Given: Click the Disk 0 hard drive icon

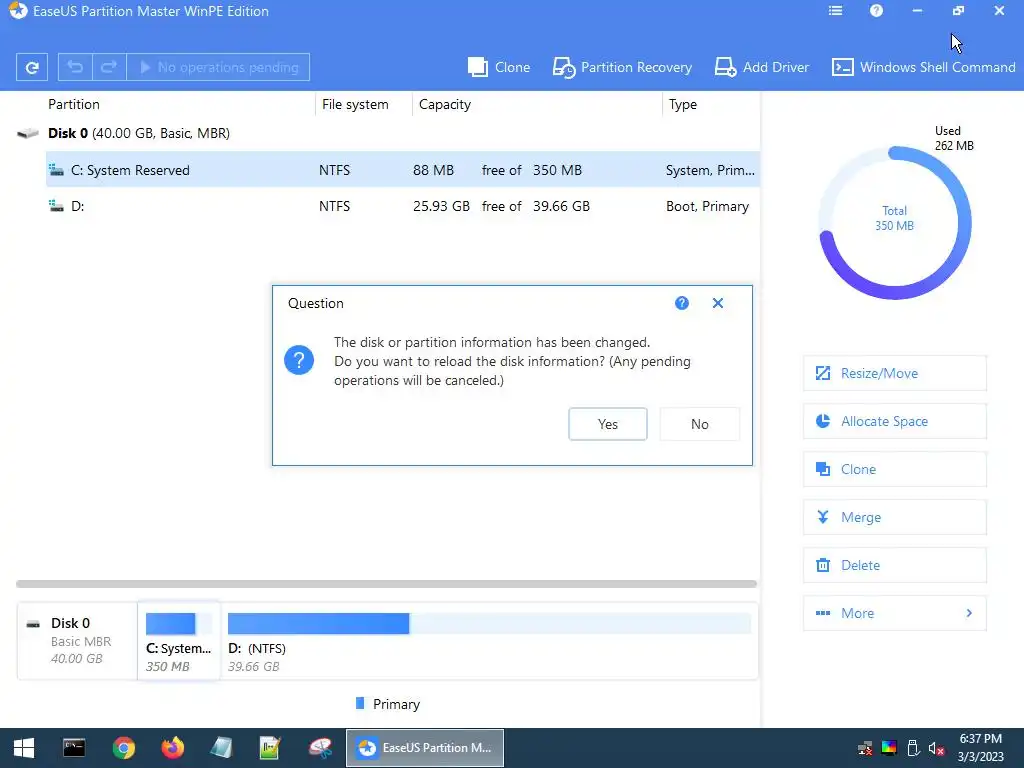Looking at the screenshot, I should (27, 133).
